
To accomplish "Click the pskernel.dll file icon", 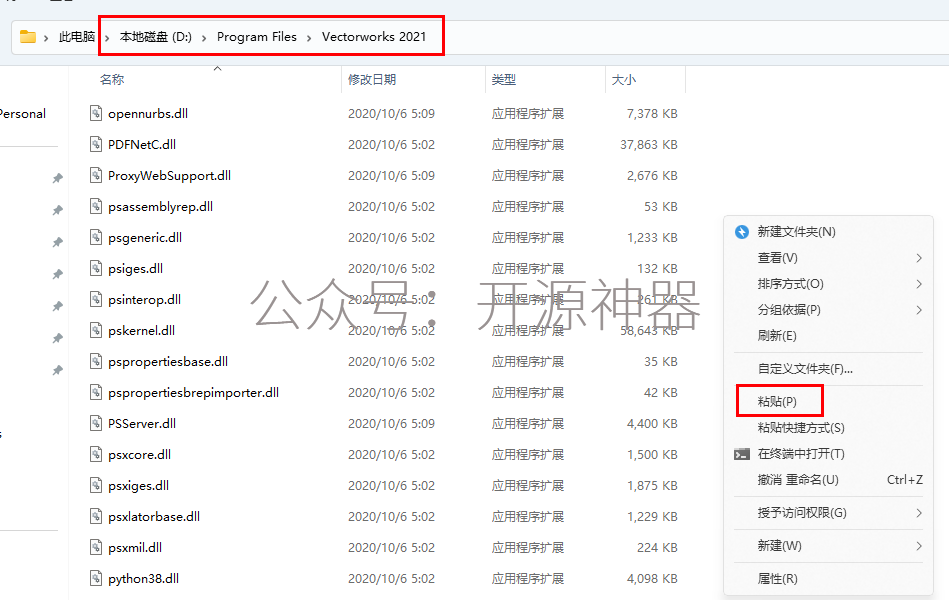I will click(x=96, y=331).
